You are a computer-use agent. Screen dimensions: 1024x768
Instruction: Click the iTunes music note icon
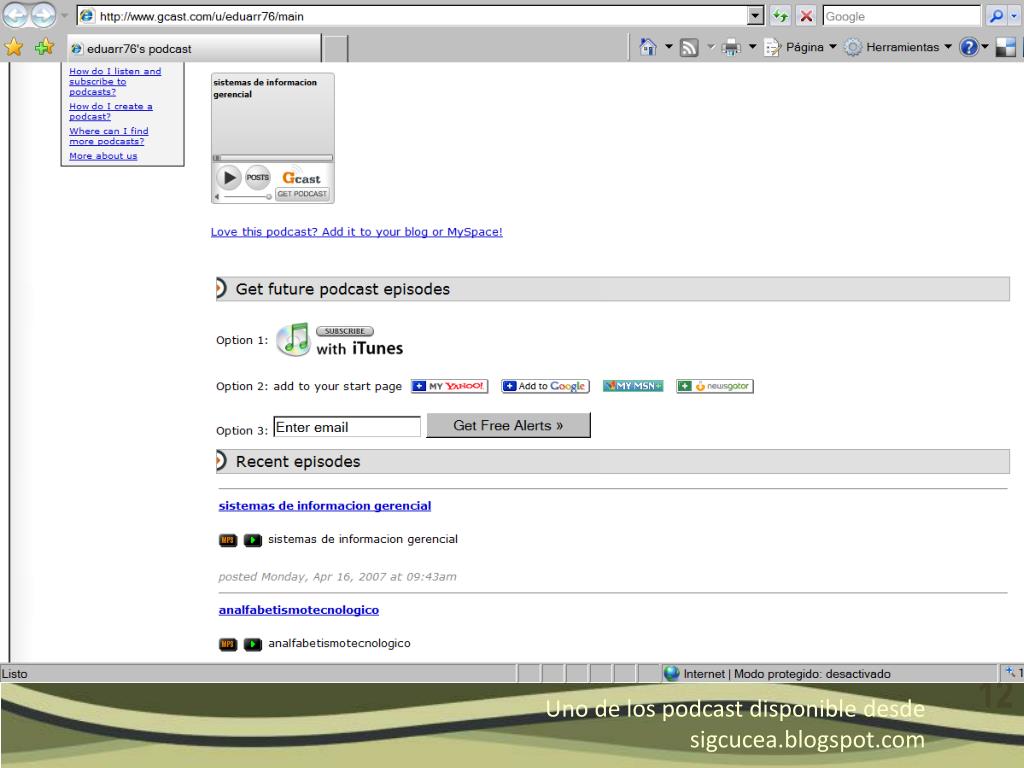293,340
